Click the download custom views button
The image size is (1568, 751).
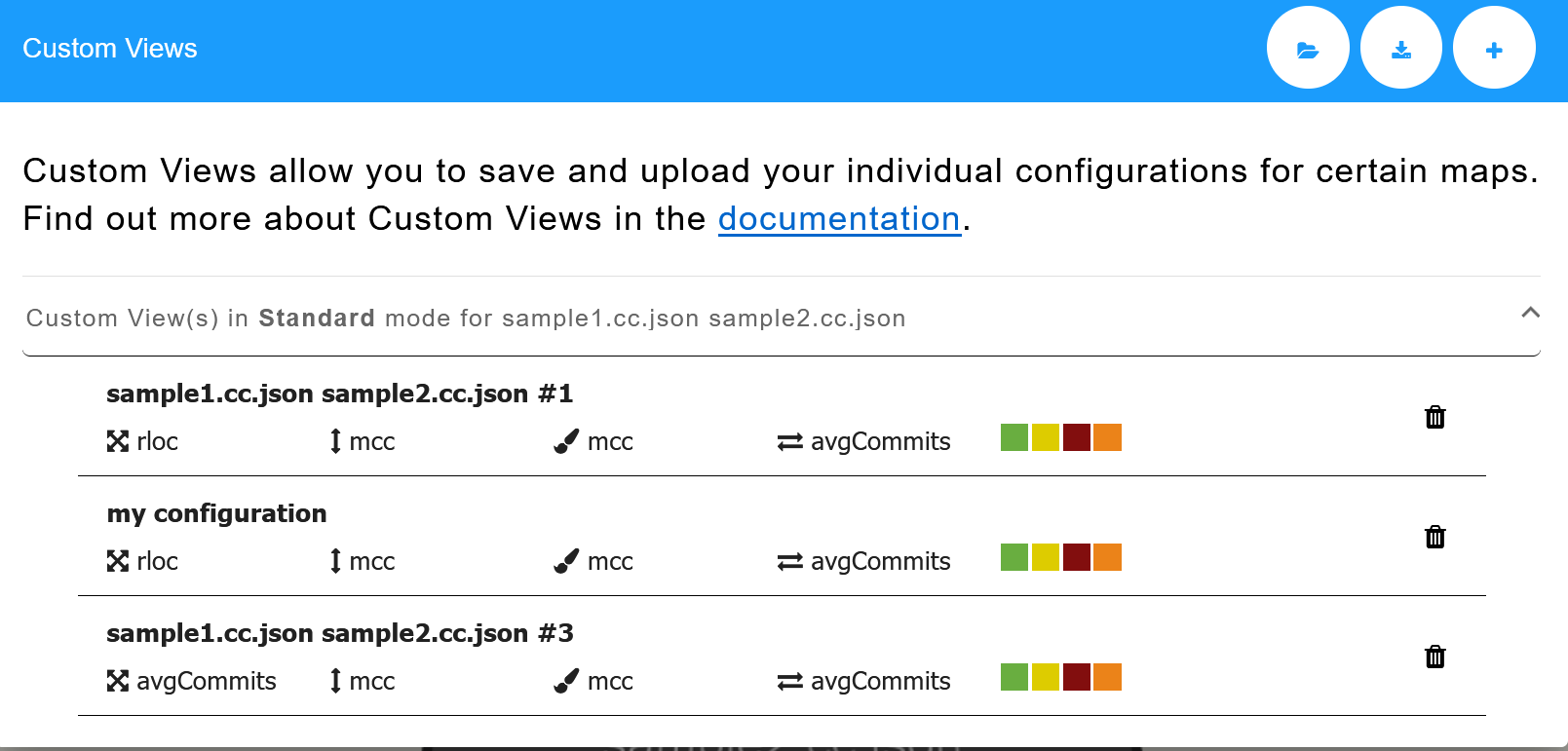pos(1401,48)
